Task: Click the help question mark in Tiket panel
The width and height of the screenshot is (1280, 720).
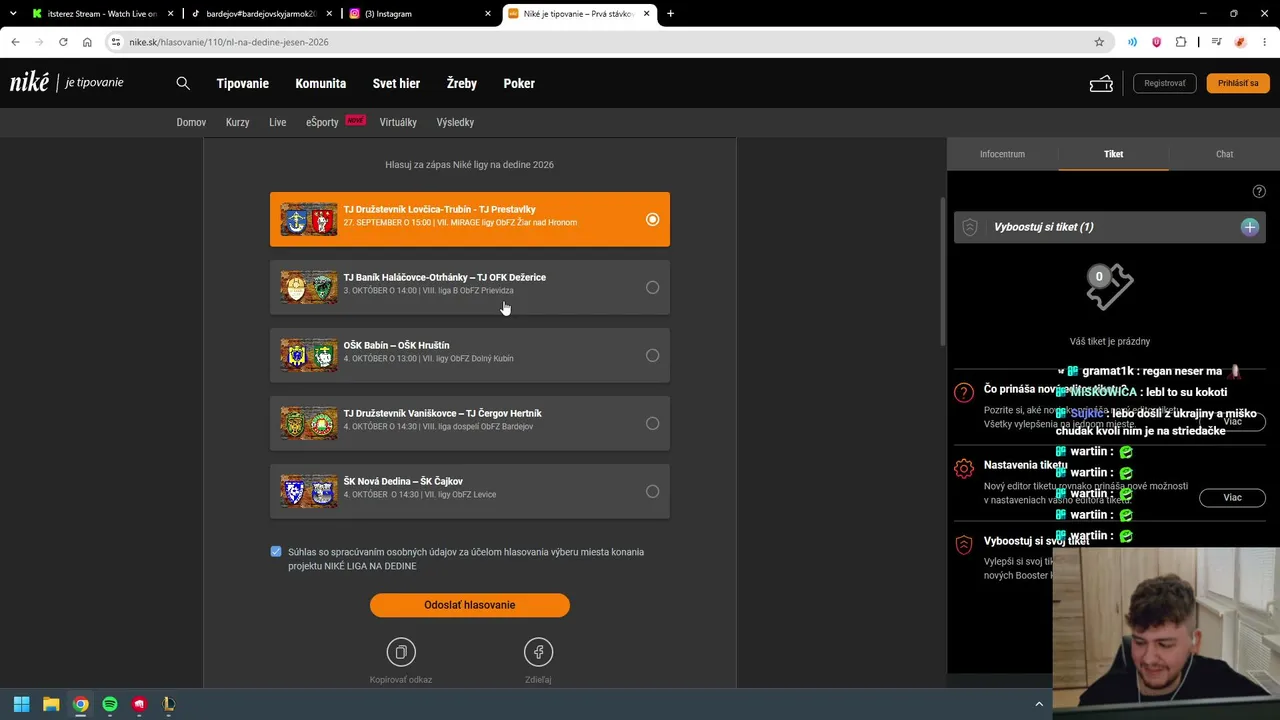Action: [1259, 191]
